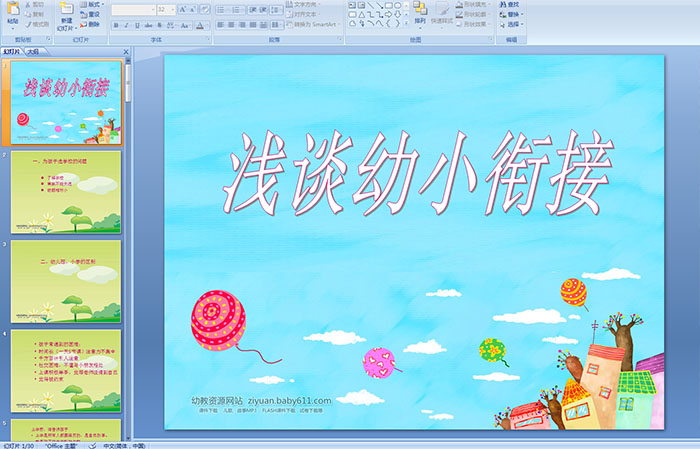This screenshot has height=449, width=700.
Task: Click the Bullets list icon
Action: point(222,9)
